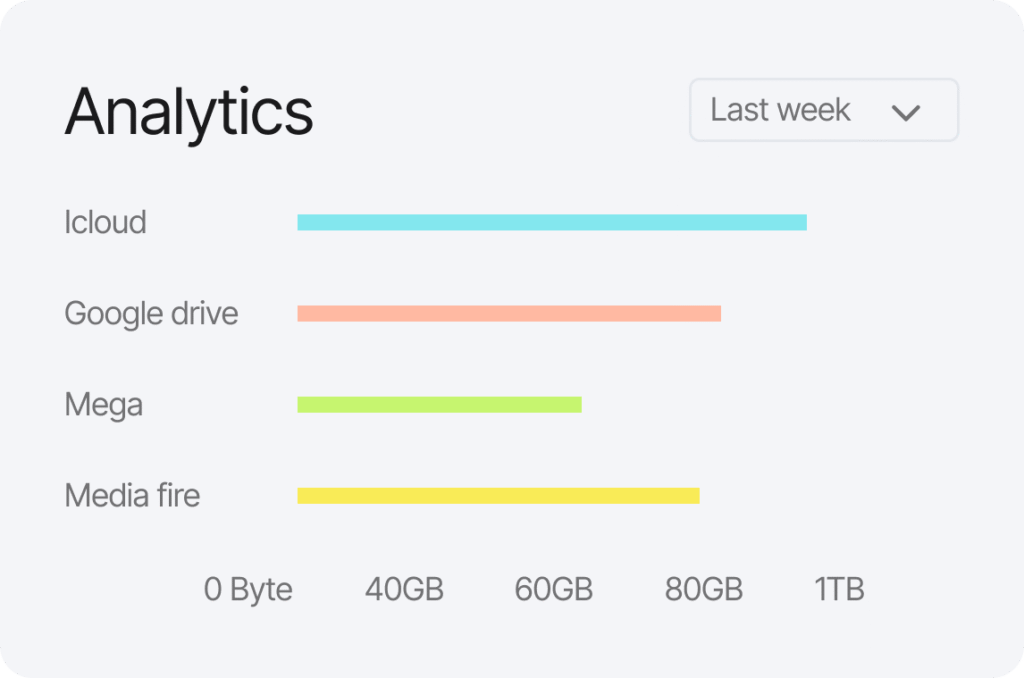Click the 0 Byte axis label
This screenshot has width=1024, height=678.
click(x=248, y=590)
